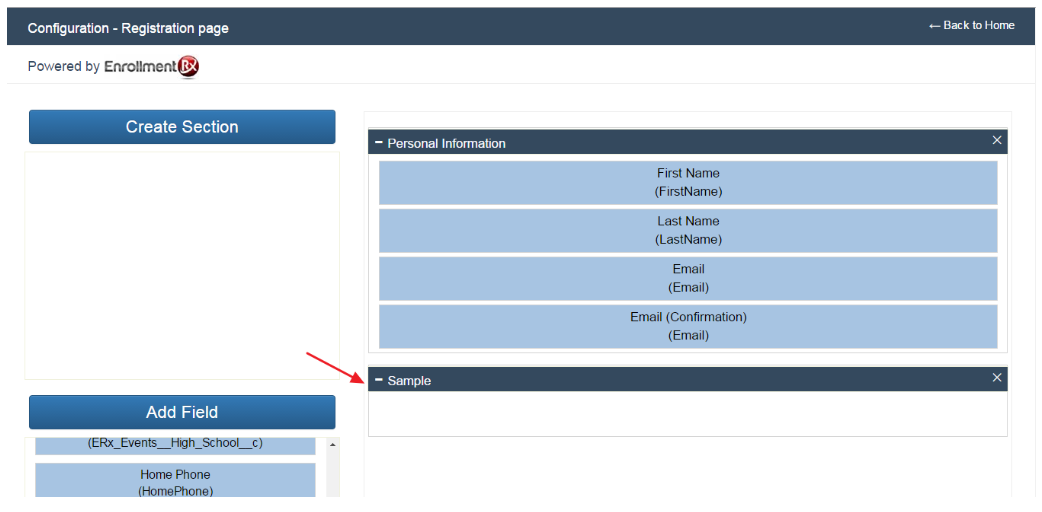Click the EnrollmentRx logo
This screenshot has width=1042, height=512.
tap(152, 67)
